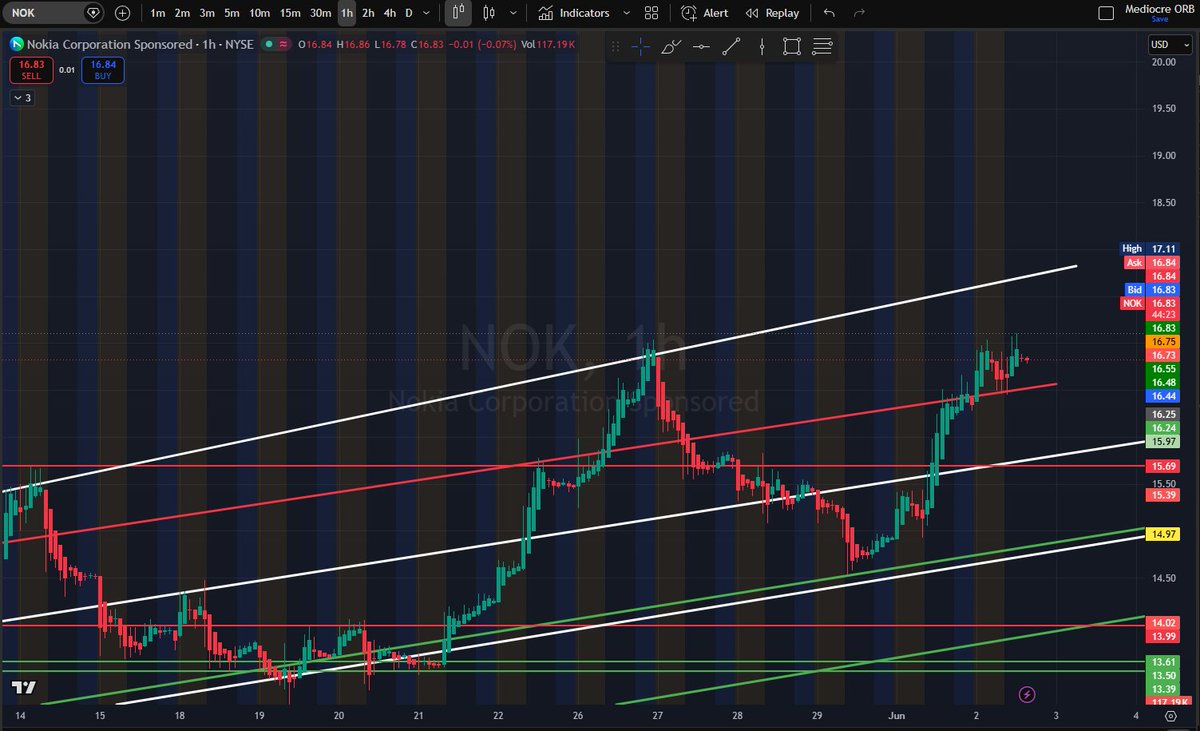Click the 26 date on time axis
Image resolution: width=1200 pixels, height=731 pixels.
(x=576, y=716)
